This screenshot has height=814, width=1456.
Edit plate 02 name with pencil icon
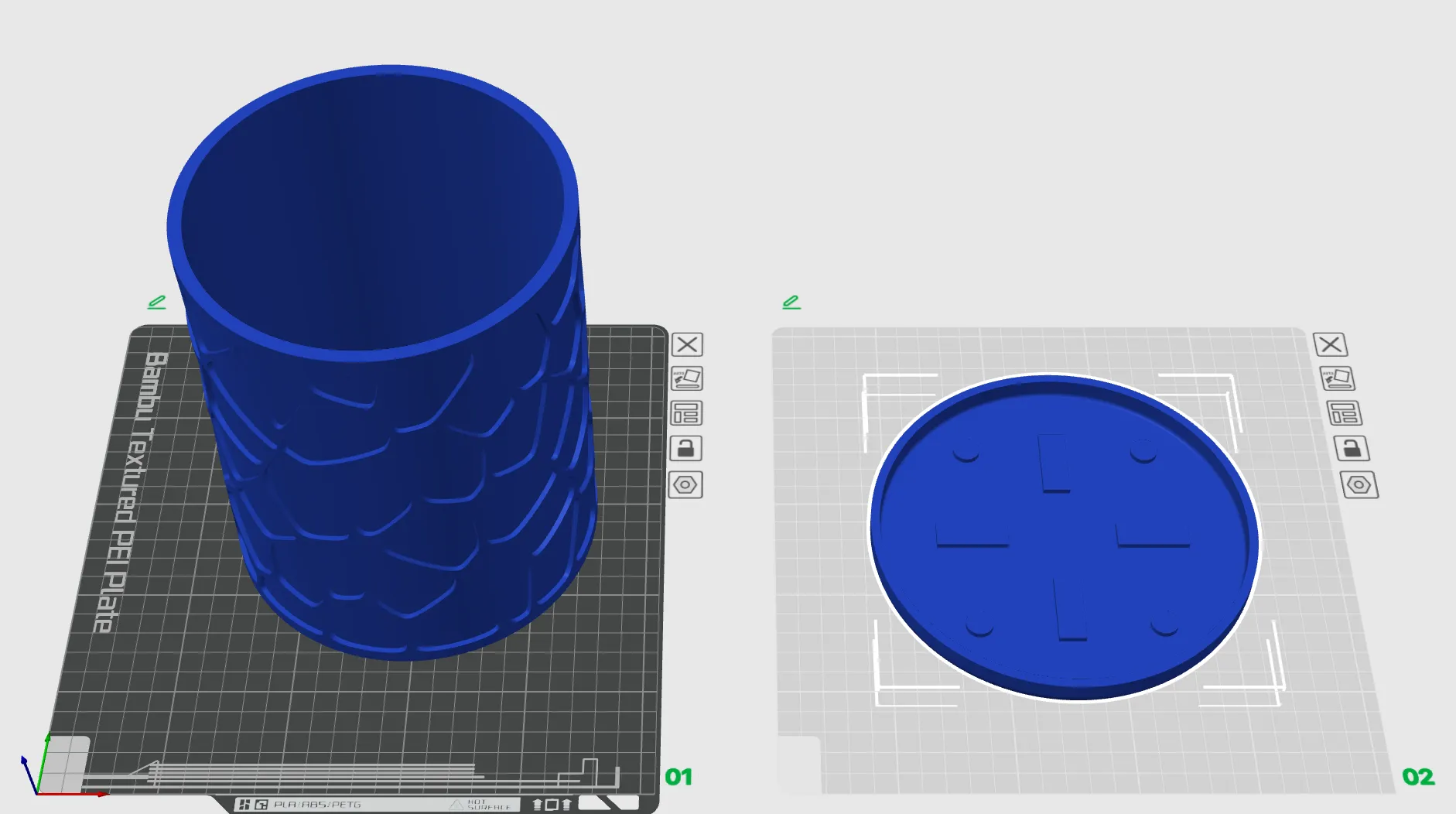[791, 302]
